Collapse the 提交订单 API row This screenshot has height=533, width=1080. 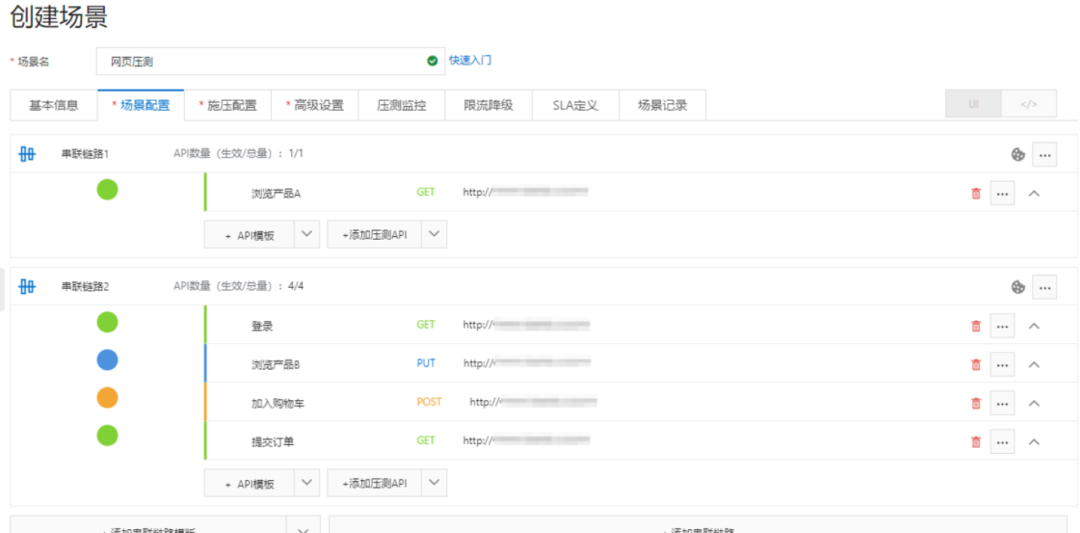(x=1033, y=441)
